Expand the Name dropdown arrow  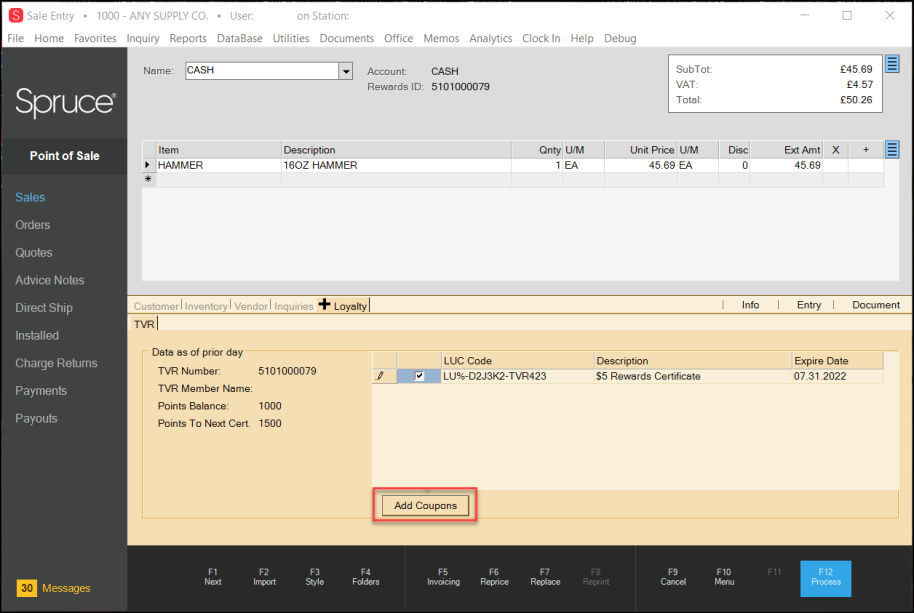(346, 71)
